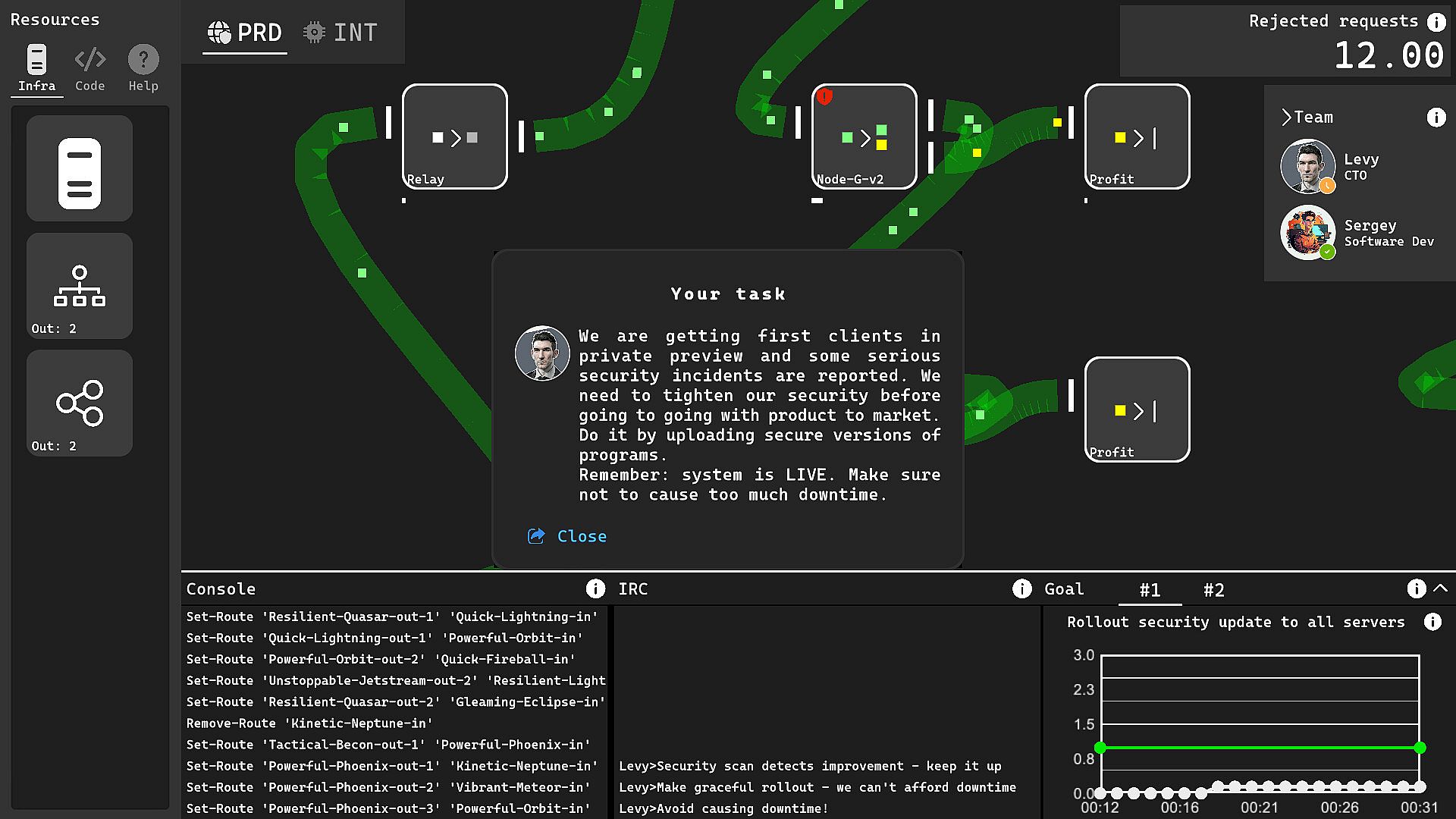Switch to the PRD environment tab
Image resolution: width=1456 pixels, height=819 pixels.
pyautogui.click(x=245, y=33)
